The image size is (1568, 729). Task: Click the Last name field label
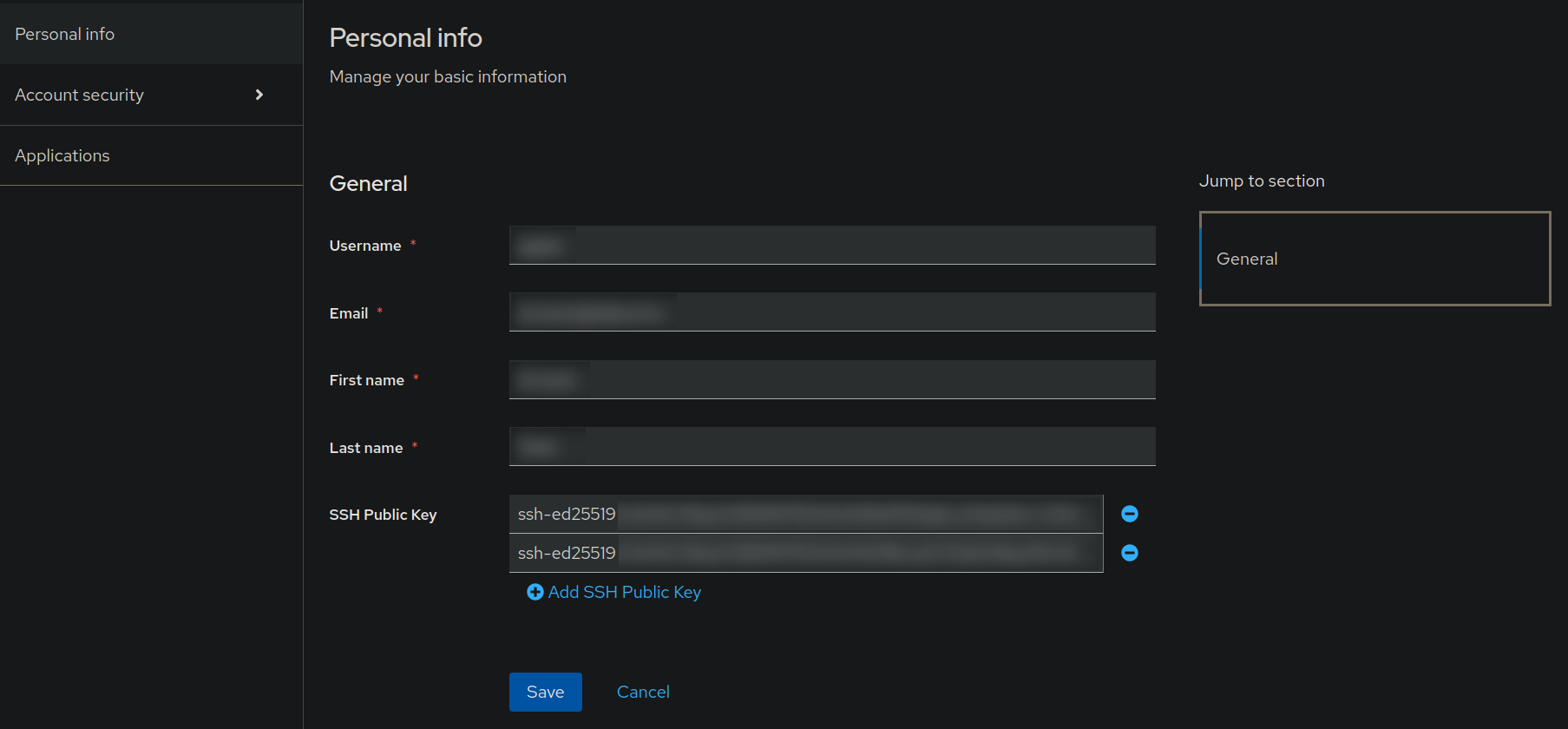(x=366, y=448)
